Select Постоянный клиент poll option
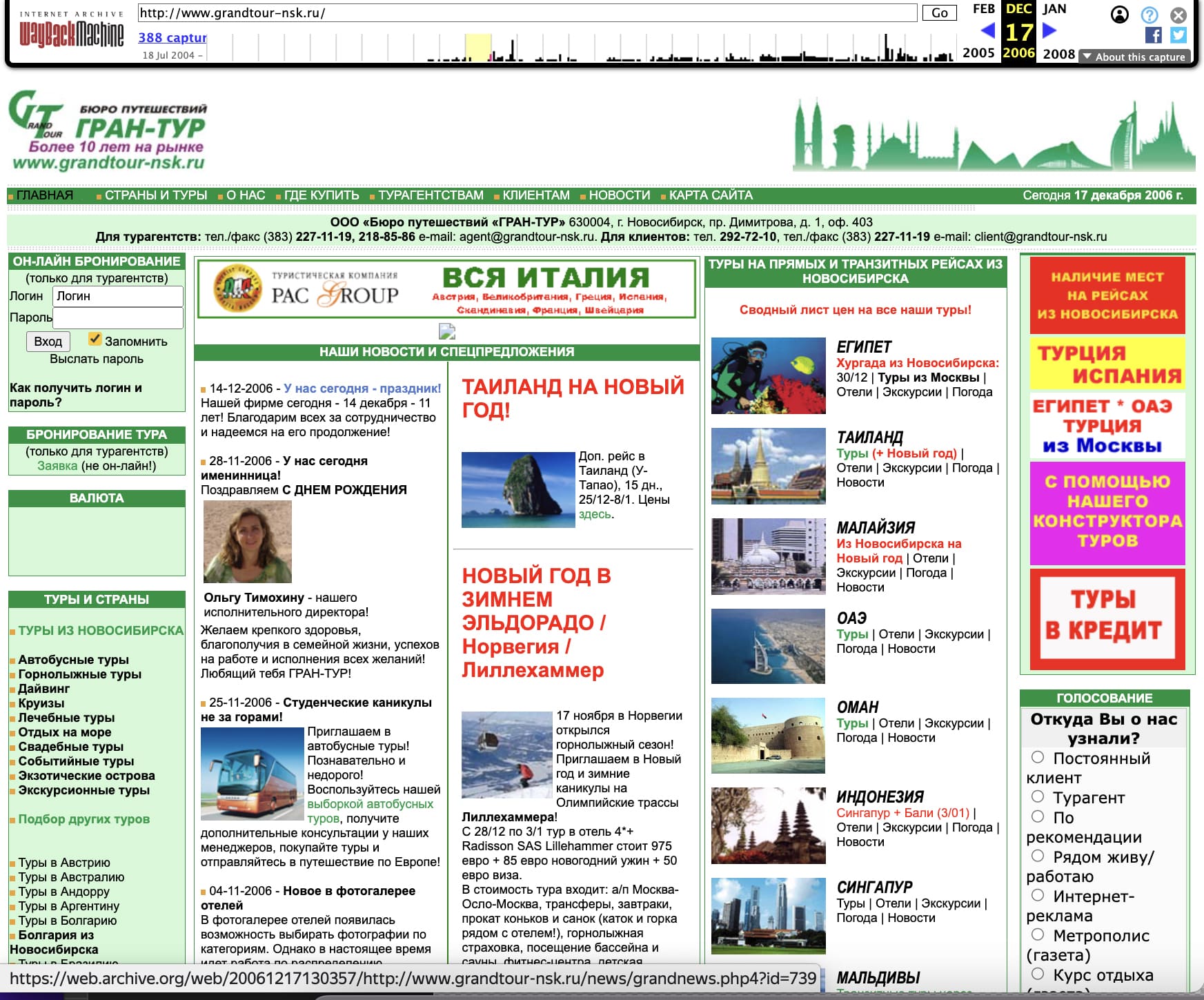Screen dimensions: 1204x1000 [1038, 757]
